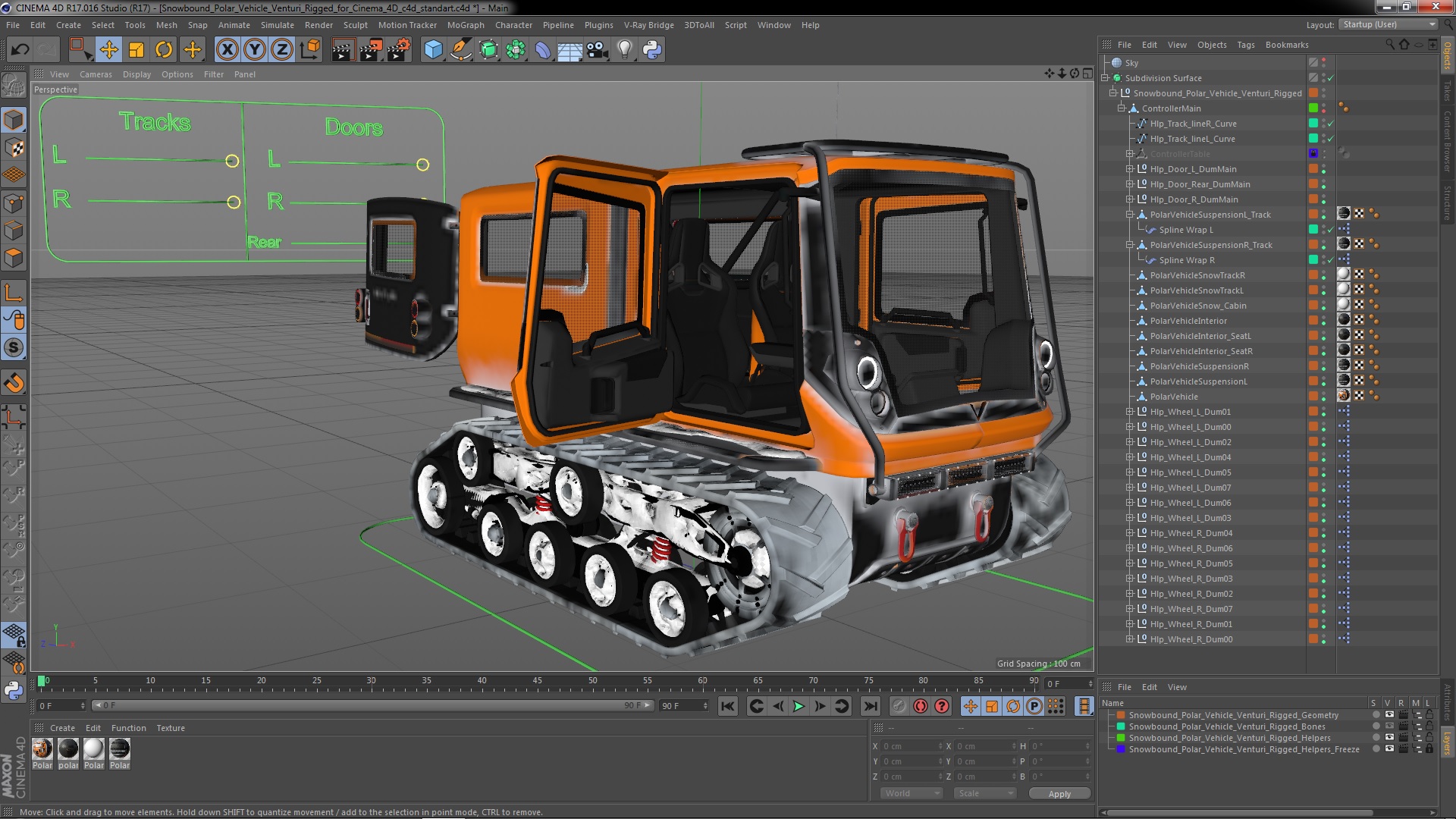The height and width of the screenshot is (819, 1456).
Task: Click ControllerMain green layer color swatch
Action: coord(1313,108)
